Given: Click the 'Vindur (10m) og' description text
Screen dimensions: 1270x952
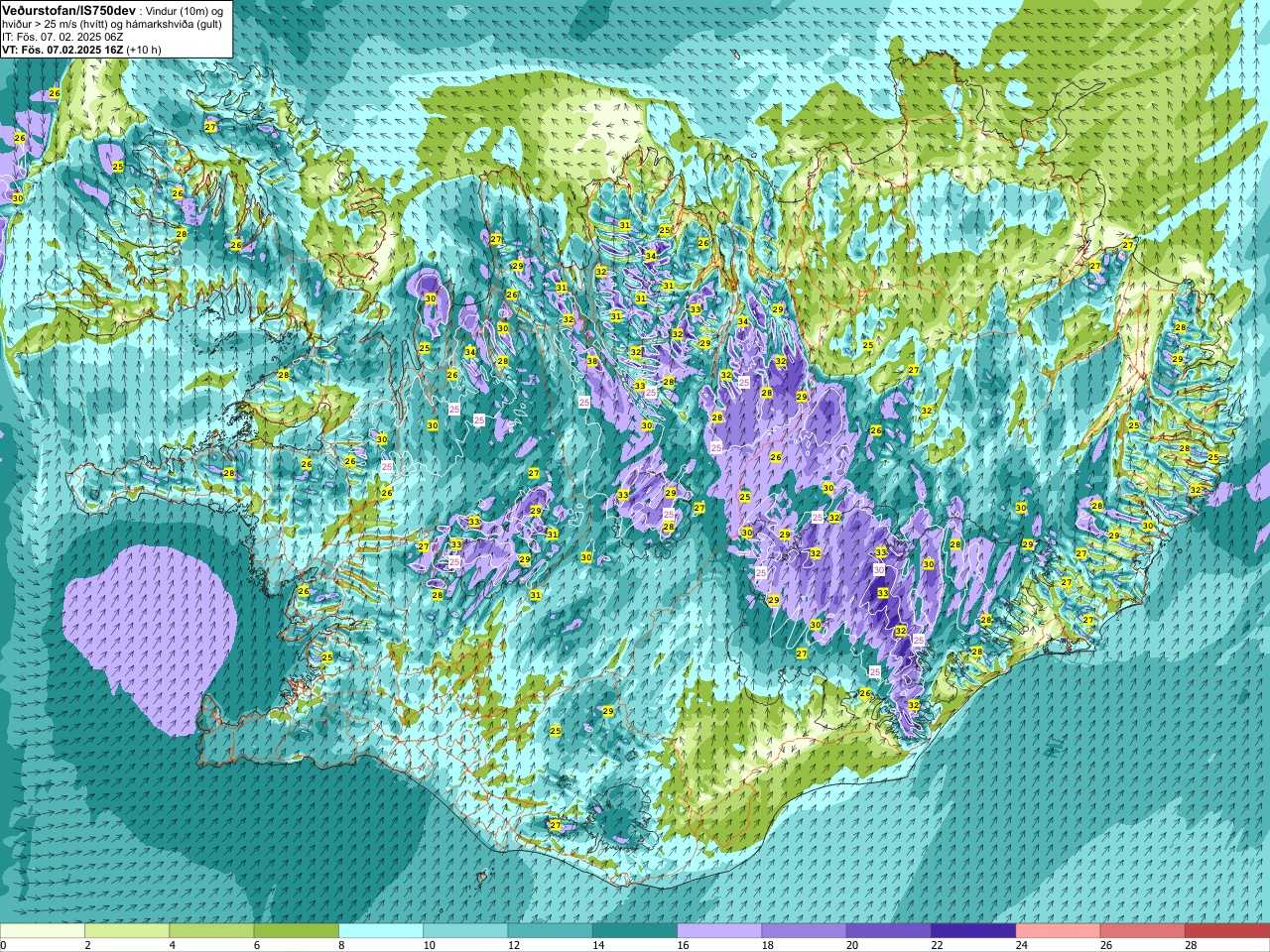Looking at the screenshot, I should 185,10.
